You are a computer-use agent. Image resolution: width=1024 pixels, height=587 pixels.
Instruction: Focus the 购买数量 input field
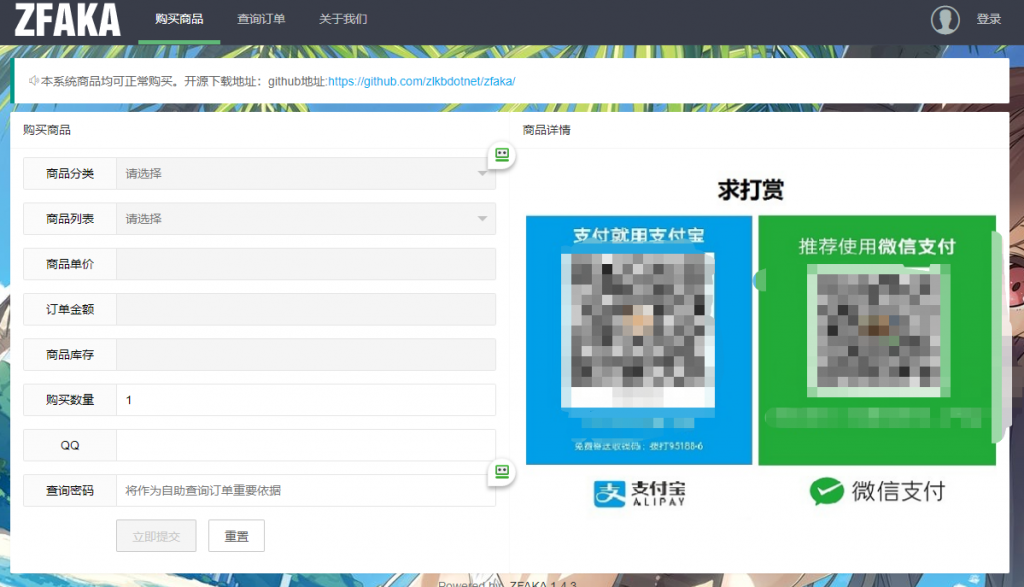pos(306,400)
